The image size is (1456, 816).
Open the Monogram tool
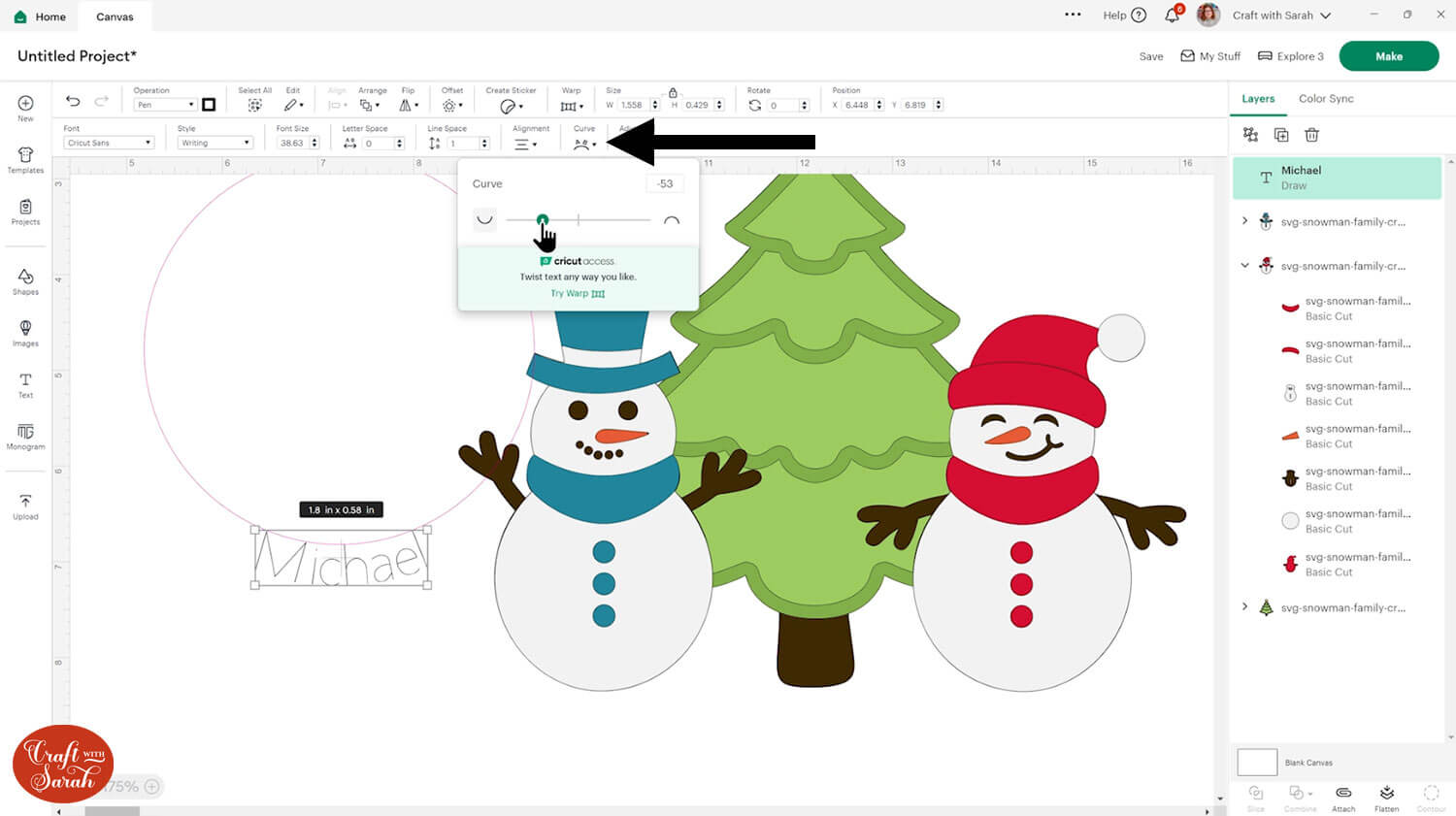(x=25, y=437)
